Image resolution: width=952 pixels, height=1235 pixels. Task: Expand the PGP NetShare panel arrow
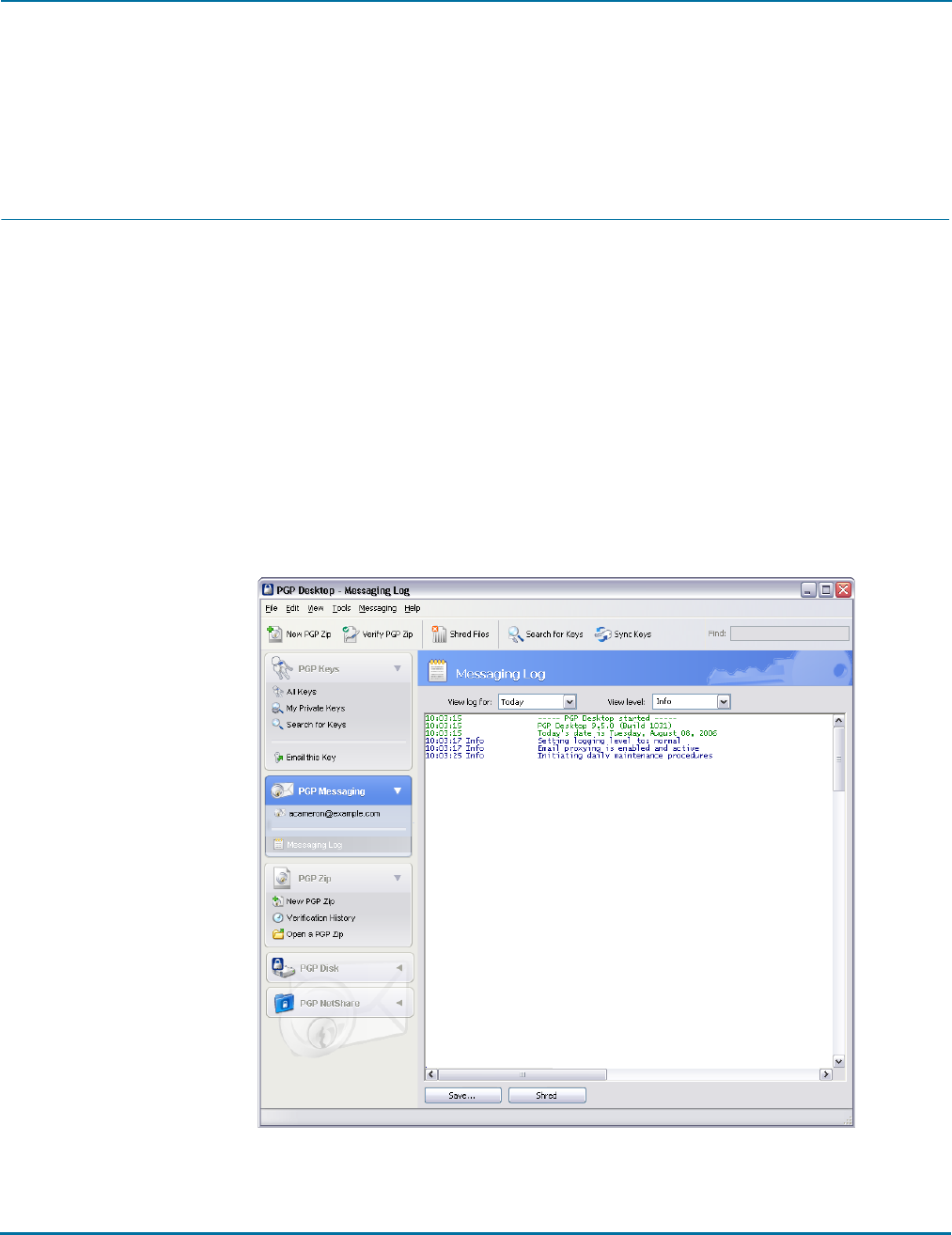(x=398, y=1003)
